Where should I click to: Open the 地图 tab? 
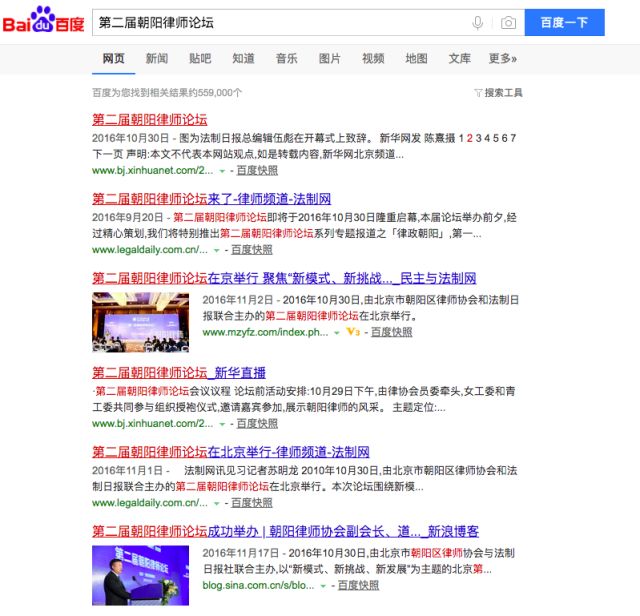click(416, 58)
